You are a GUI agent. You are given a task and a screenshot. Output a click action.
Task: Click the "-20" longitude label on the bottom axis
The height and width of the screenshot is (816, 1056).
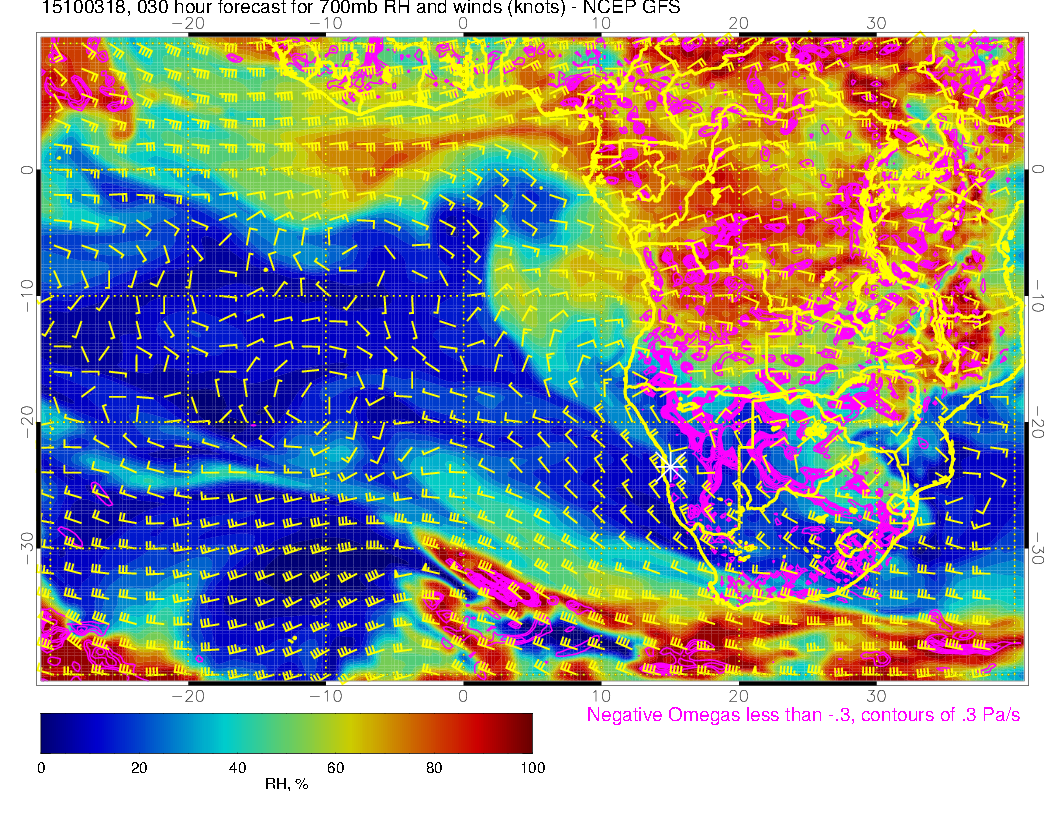188,696
